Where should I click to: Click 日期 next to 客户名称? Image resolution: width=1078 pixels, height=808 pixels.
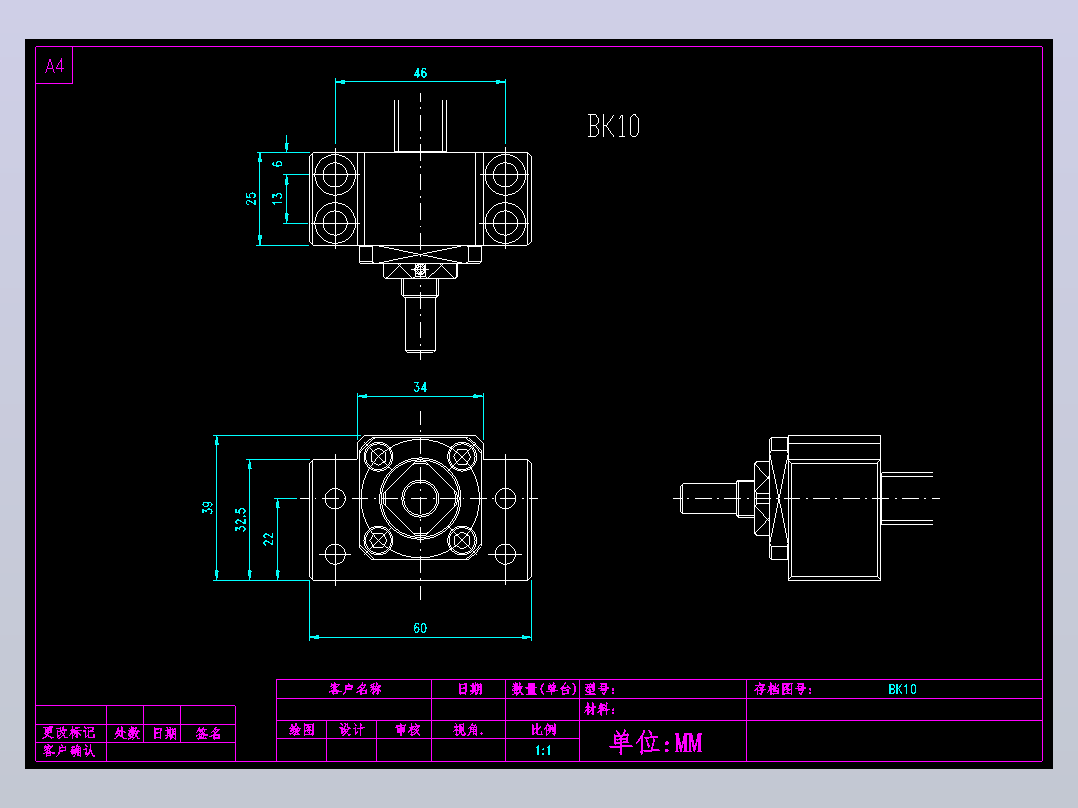pyautogui.click(x=470, y=689)
